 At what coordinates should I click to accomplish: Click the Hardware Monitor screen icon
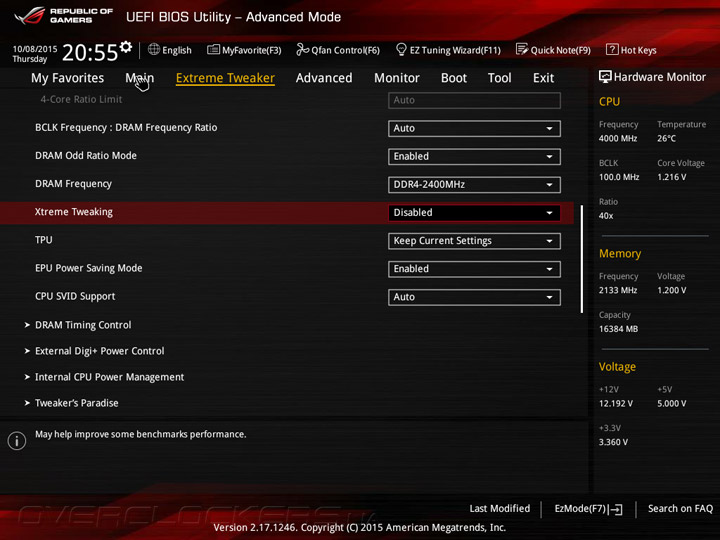click(x=605, y=77)
